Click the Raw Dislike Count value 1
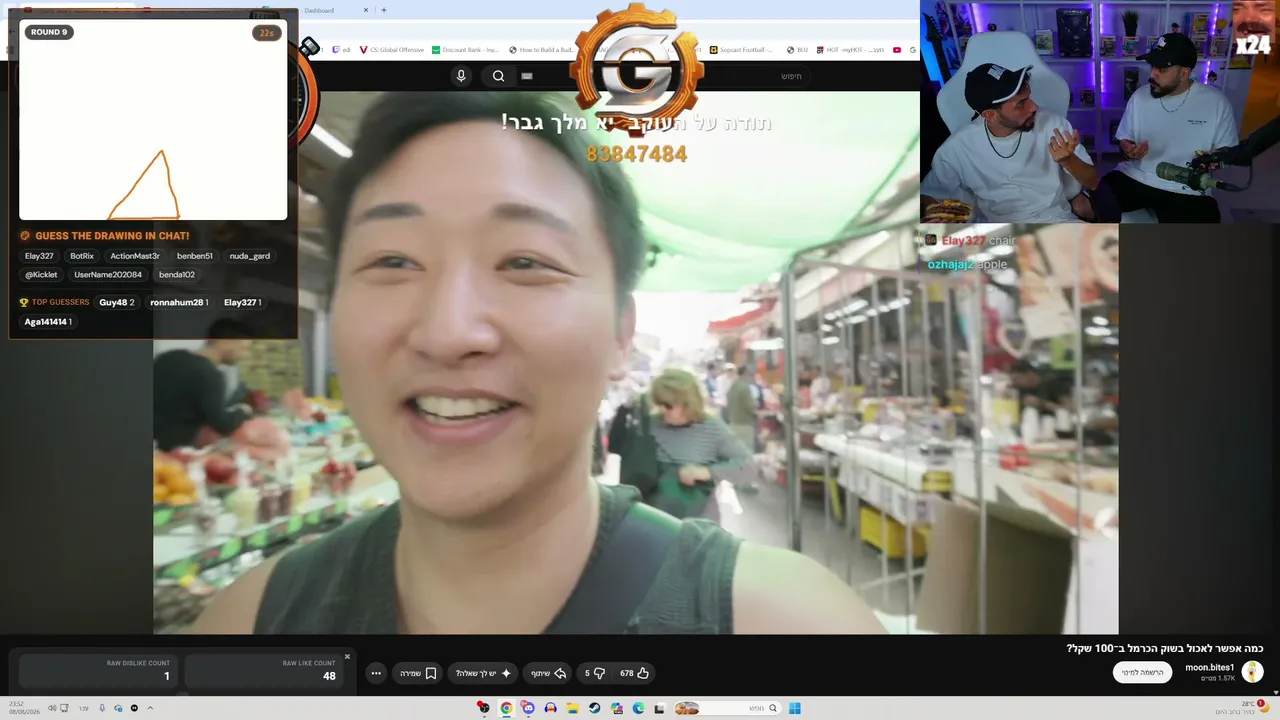Viewport: 1280px width, 720px height. pos(167,676)
